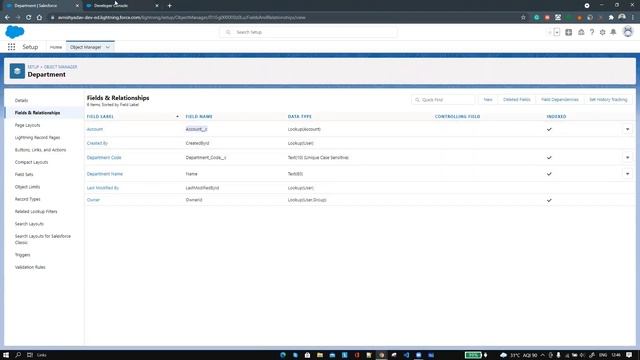The image size is (640, 360).
Task: Open Related Lookup Filters
Action: (36, 211)
